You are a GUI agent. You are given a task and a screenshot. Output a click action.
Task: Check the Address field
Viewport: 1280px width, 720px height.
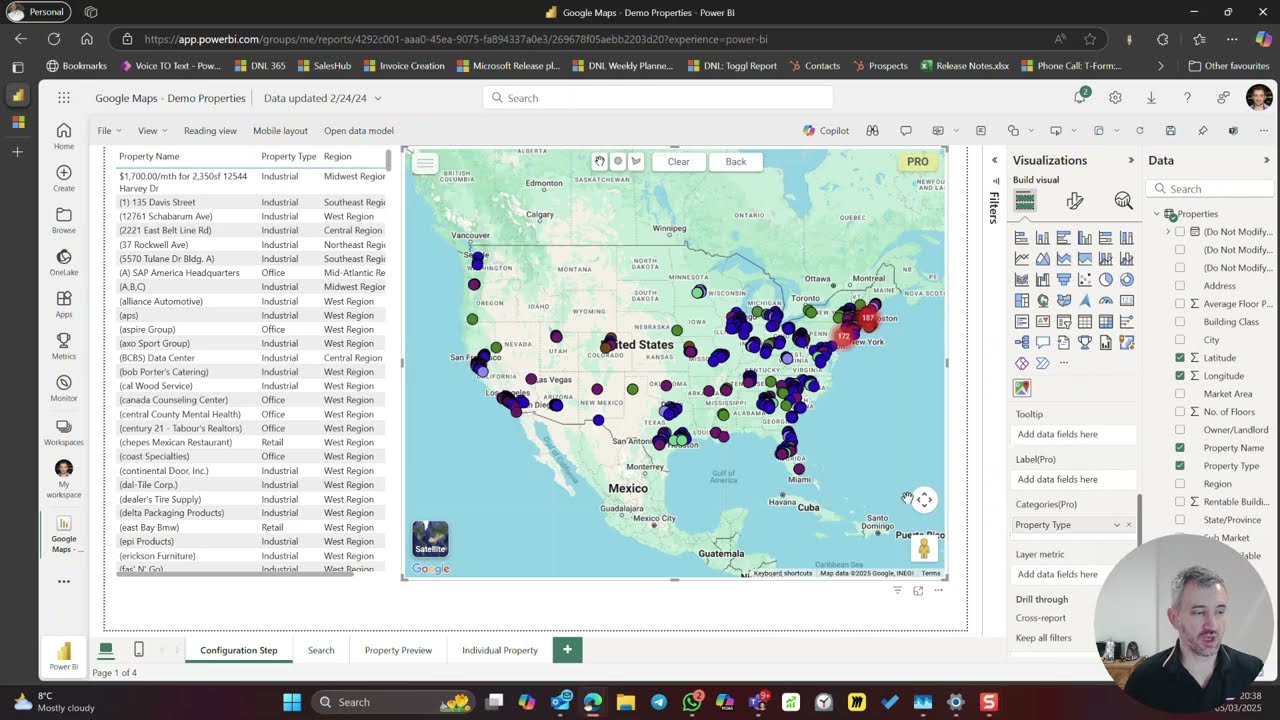(x=1180, y=286)
